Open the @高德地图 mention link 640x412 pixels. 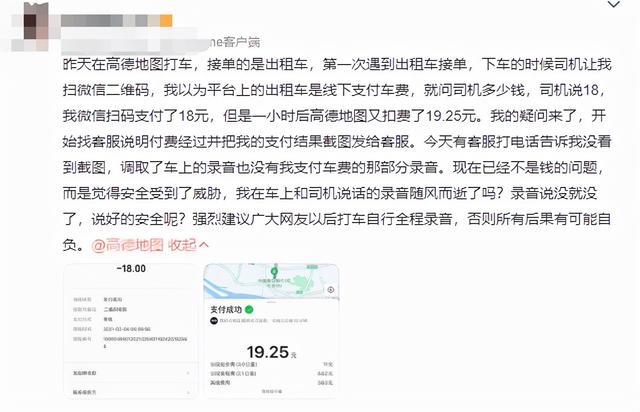coord(127,245)
